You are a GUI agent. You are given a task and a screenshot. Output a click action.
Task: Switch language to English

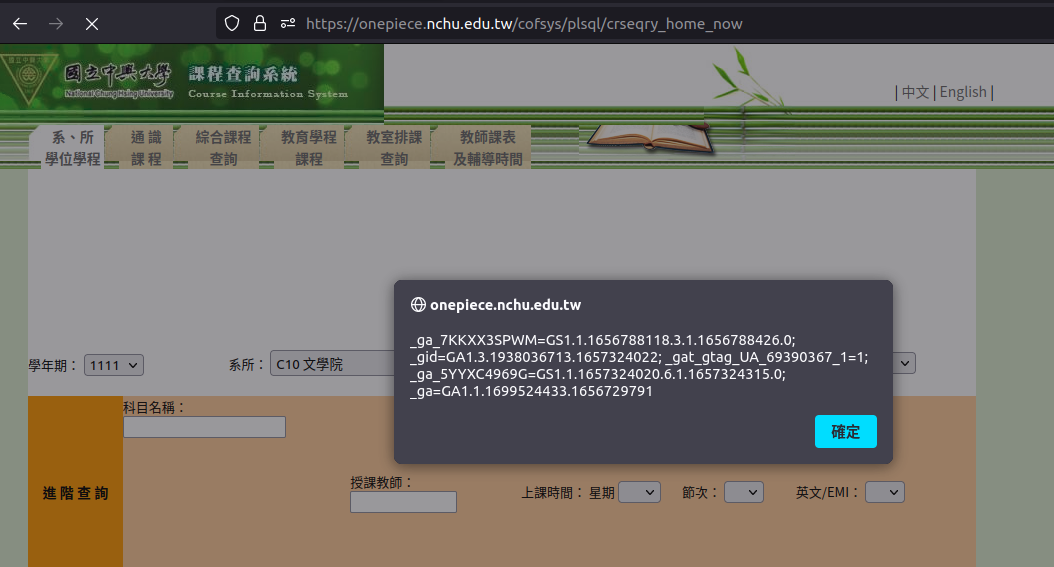(x=963, y=92)
